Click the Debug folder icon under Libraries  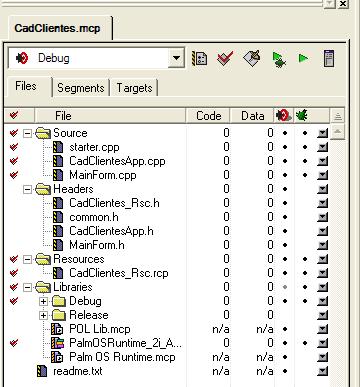(59, 301)
